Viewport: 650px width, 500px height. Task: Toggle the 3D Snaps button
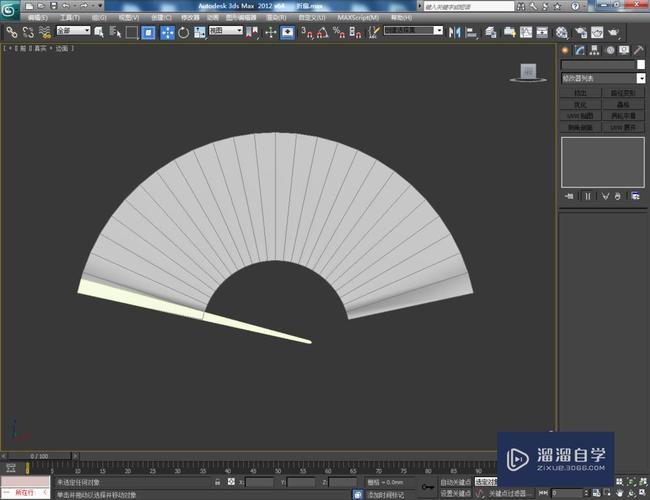tap(306, 32)
